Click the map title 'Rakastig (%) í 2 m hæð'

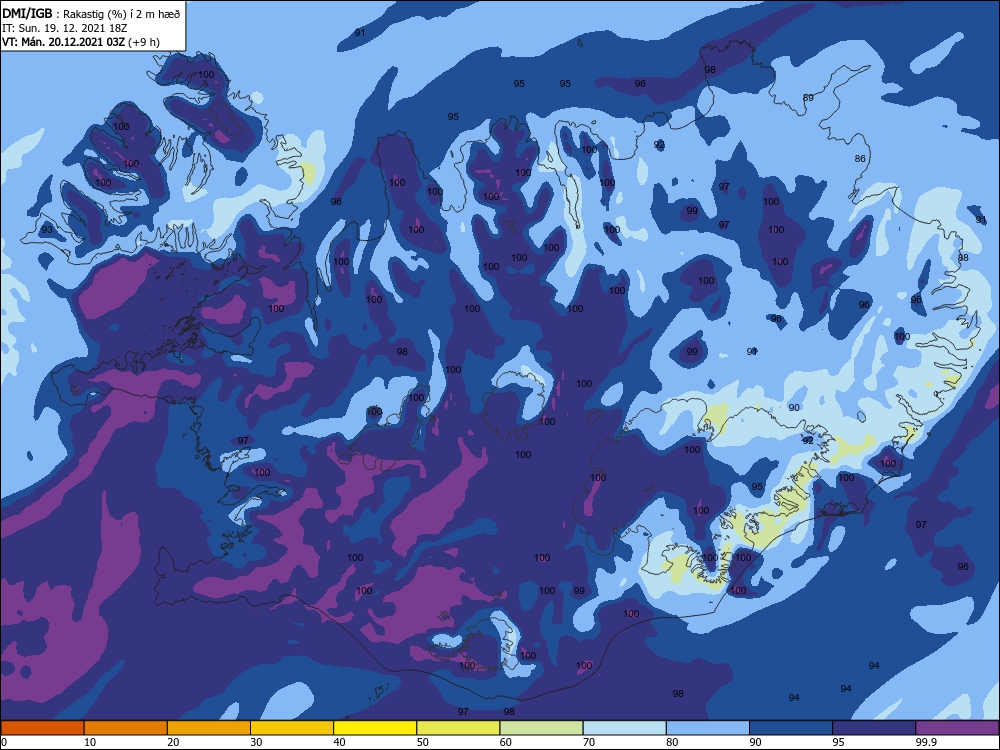[121, 15]
